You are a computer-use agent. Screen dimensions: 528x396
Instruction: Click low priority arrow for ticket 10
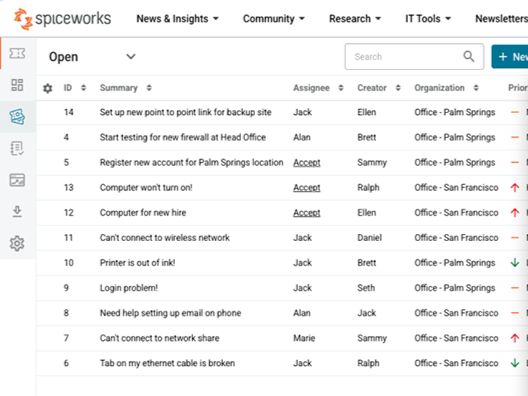(515, 263)
